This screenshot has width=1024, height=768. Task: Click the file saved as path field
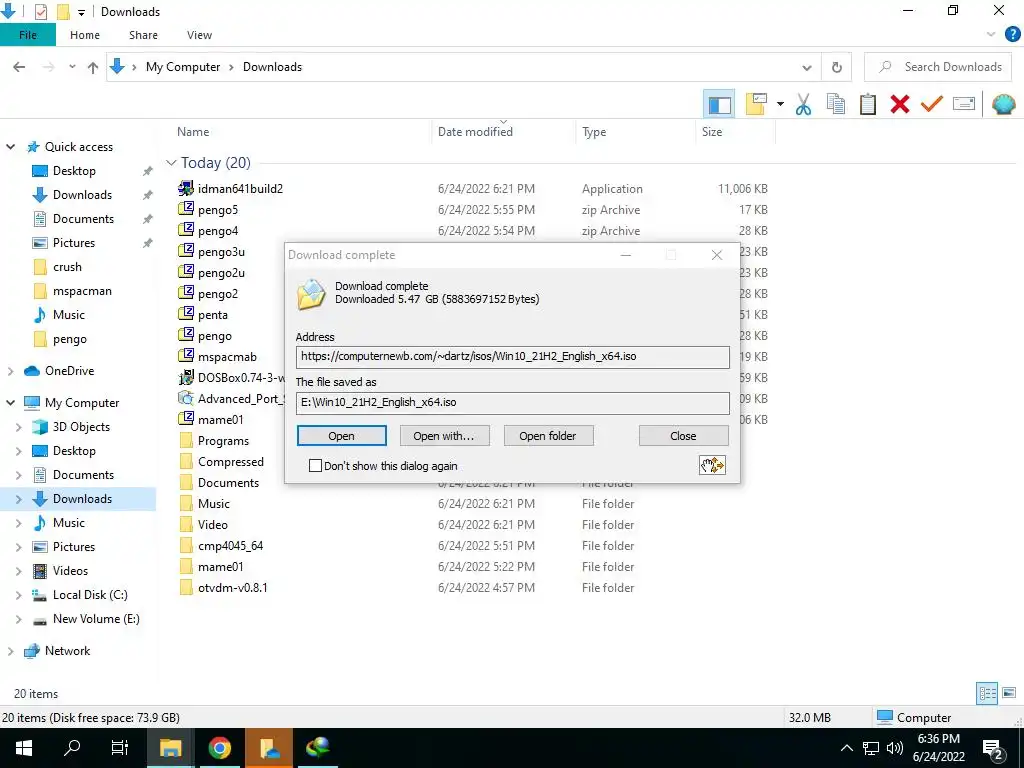(513, 402)
